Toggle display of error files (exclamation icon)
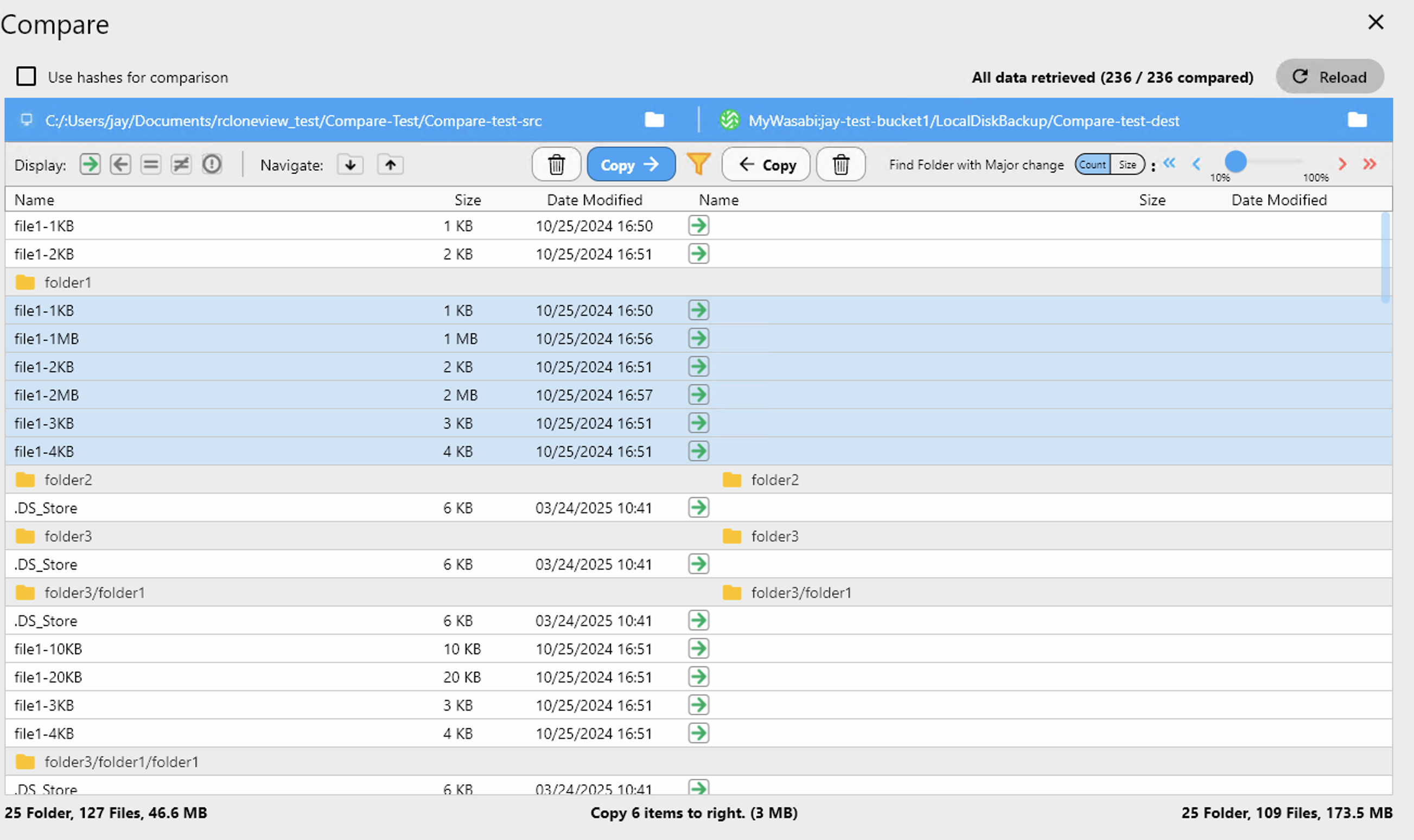1414x840 pixels. (x=212, y=165)
